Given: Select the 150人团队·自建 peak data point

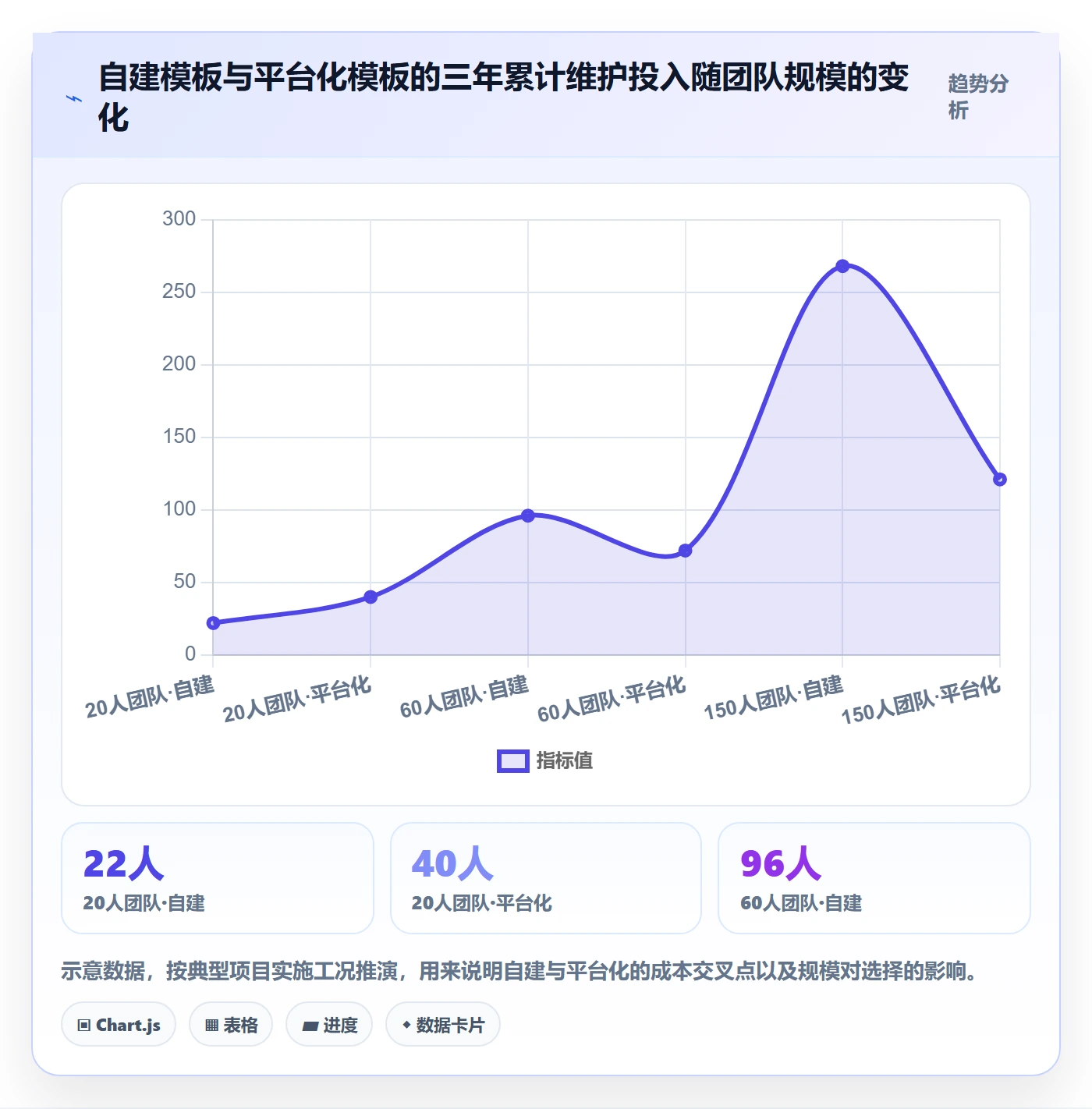Looking at the screenshot, I should point(842,266).
